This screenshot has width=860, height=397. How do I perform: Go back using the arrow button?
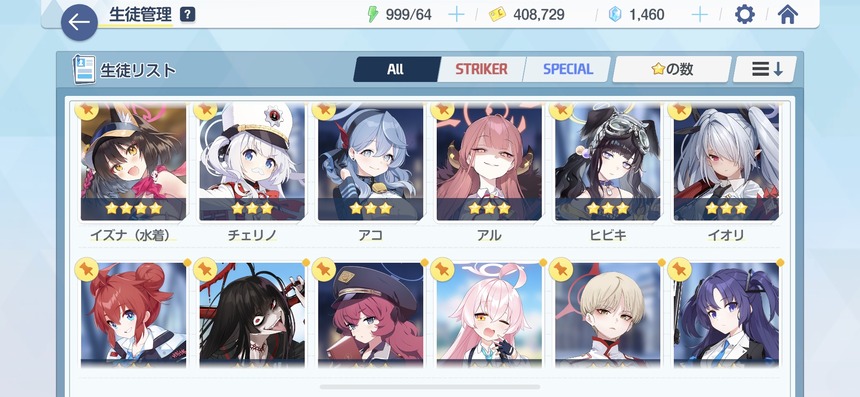pyautogui.click(x=80, y=22)
